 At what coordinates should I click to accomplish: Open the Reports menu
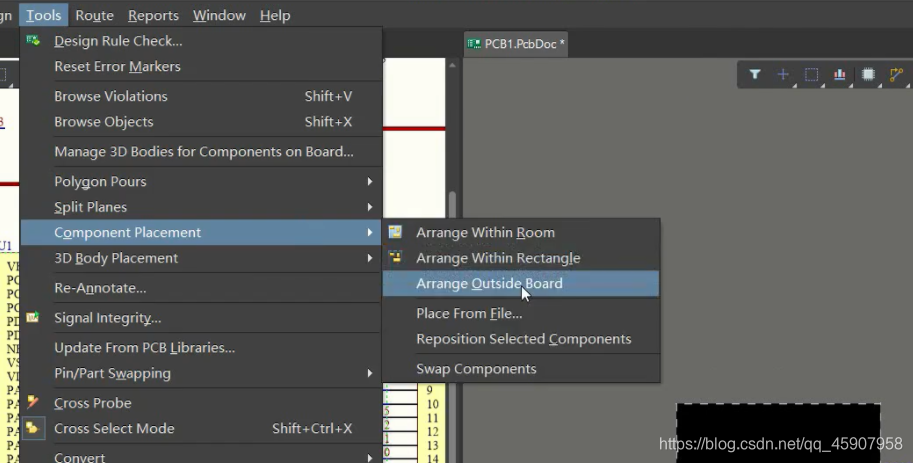[x=153, y=15]
